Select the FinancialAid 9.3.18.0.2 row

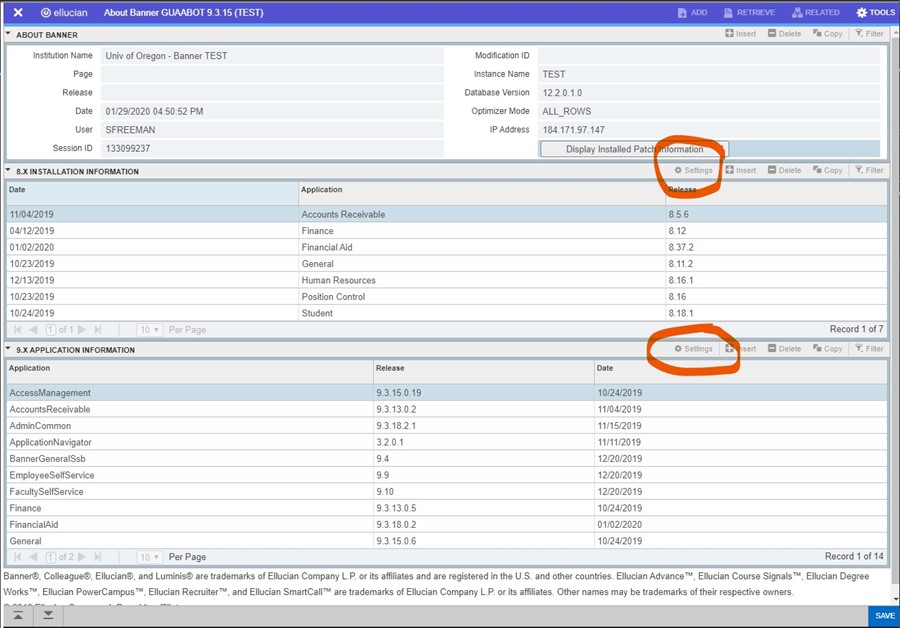(x=447, y=525)
